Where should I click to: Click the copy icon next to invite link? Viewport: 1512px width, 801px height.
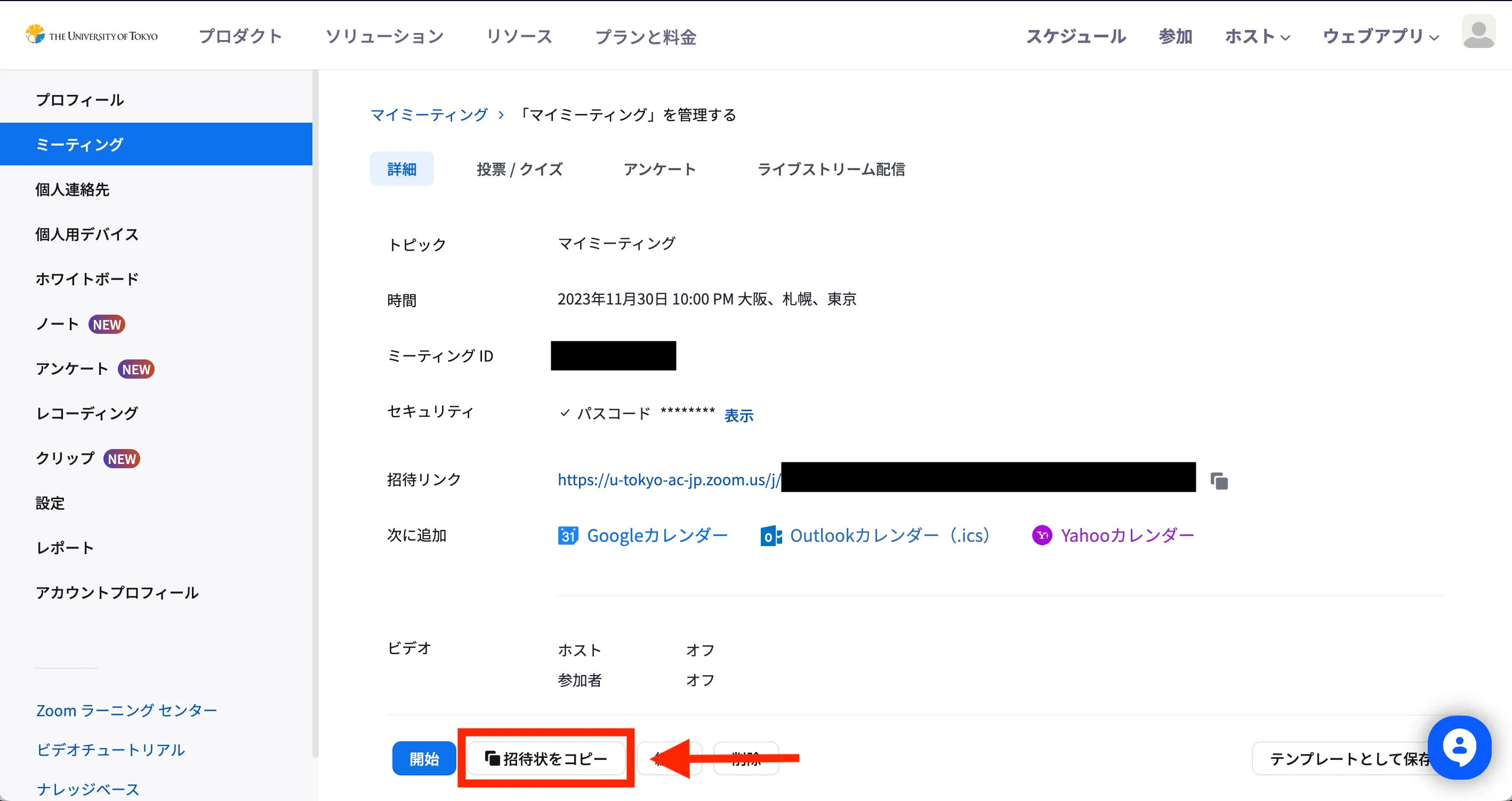[x=1219, y=481]
